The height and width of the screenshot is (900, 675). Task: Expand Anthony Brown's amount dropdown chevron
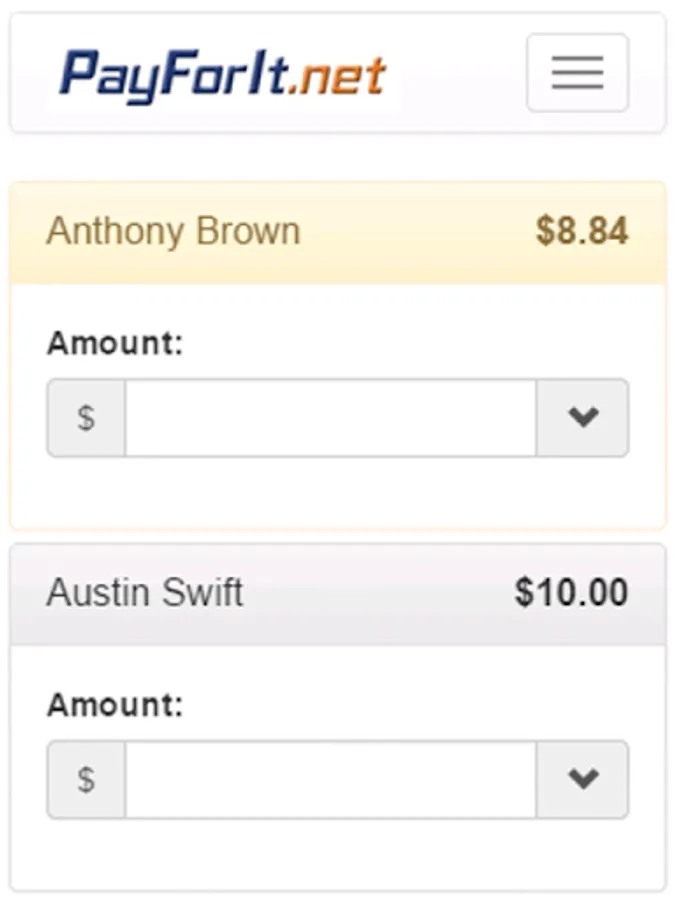click(582, 417)
